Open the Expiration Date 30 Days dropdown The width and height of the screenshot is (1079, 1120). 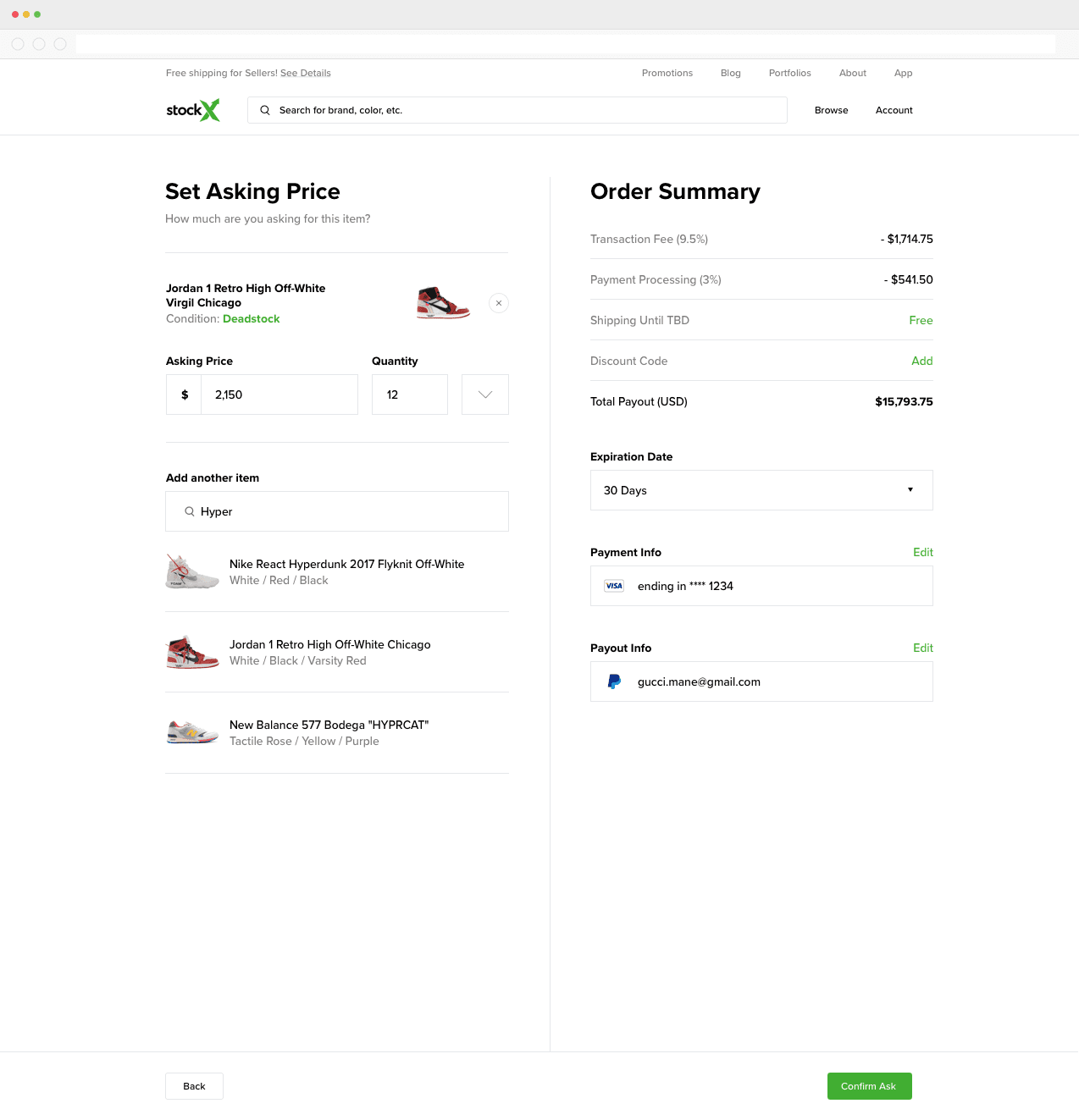tap(761, 490)
